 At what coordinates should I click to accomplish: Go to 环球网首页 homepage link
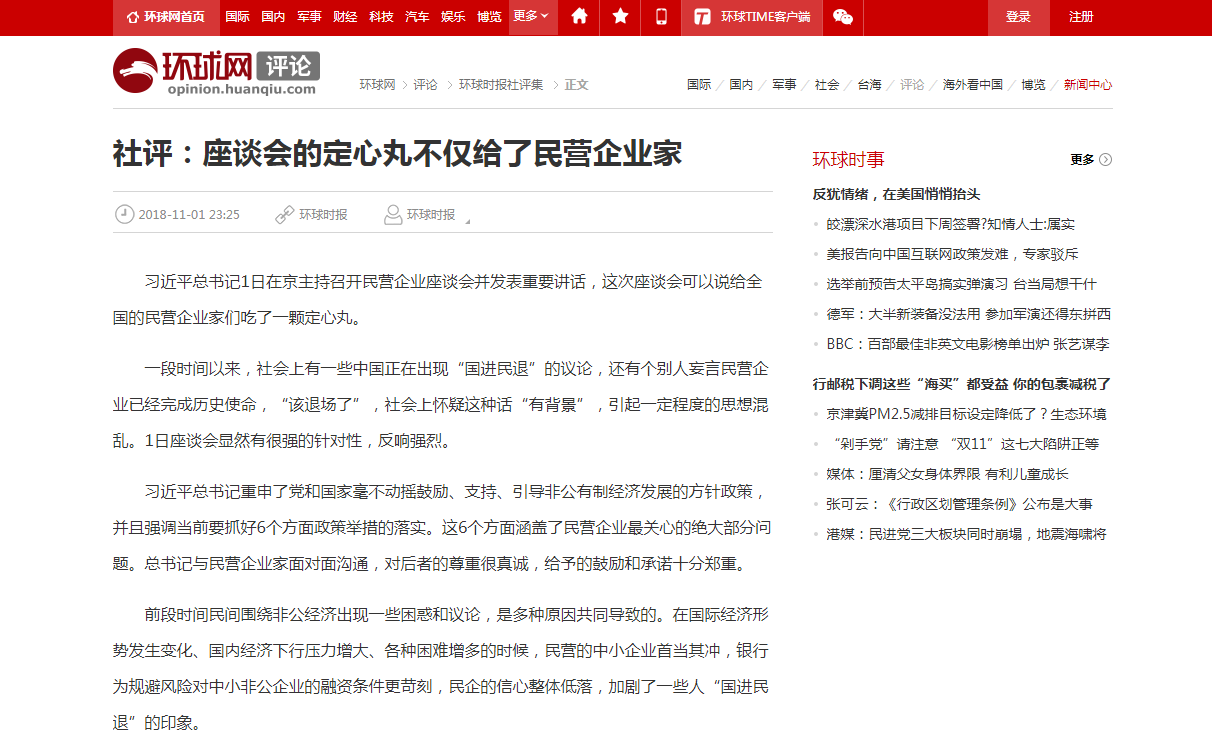coord(166,17)
